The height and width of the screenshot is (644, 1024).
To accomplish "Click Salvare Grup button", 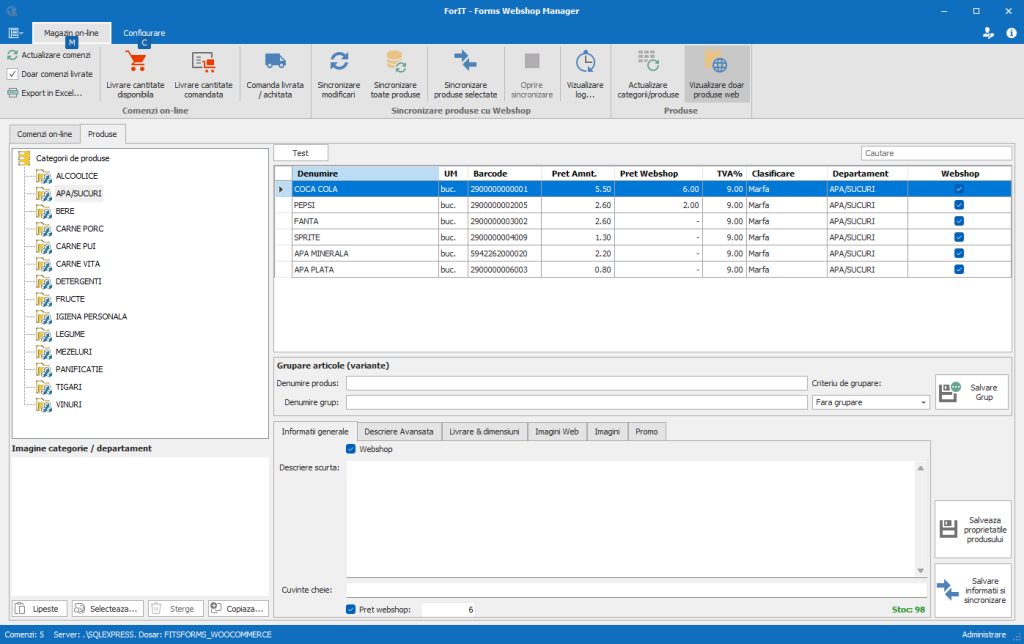I will click(x=972, y=391).
